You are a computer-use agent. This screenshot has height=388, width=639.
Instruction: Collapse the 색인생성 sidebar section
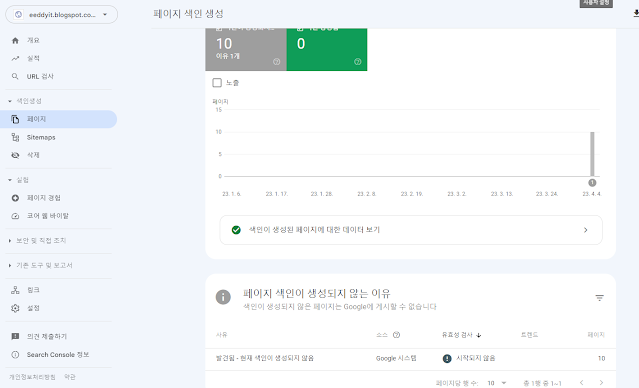pos(25,101)
